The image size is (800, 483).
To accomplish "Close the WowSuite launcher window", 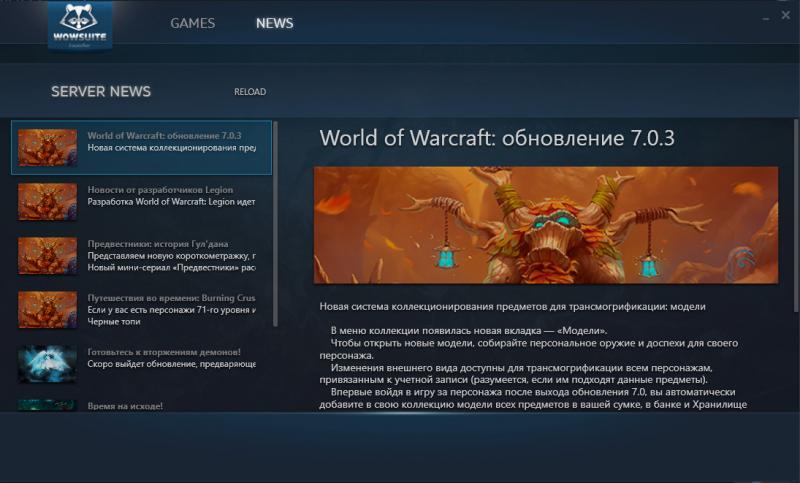I will 786,16.
